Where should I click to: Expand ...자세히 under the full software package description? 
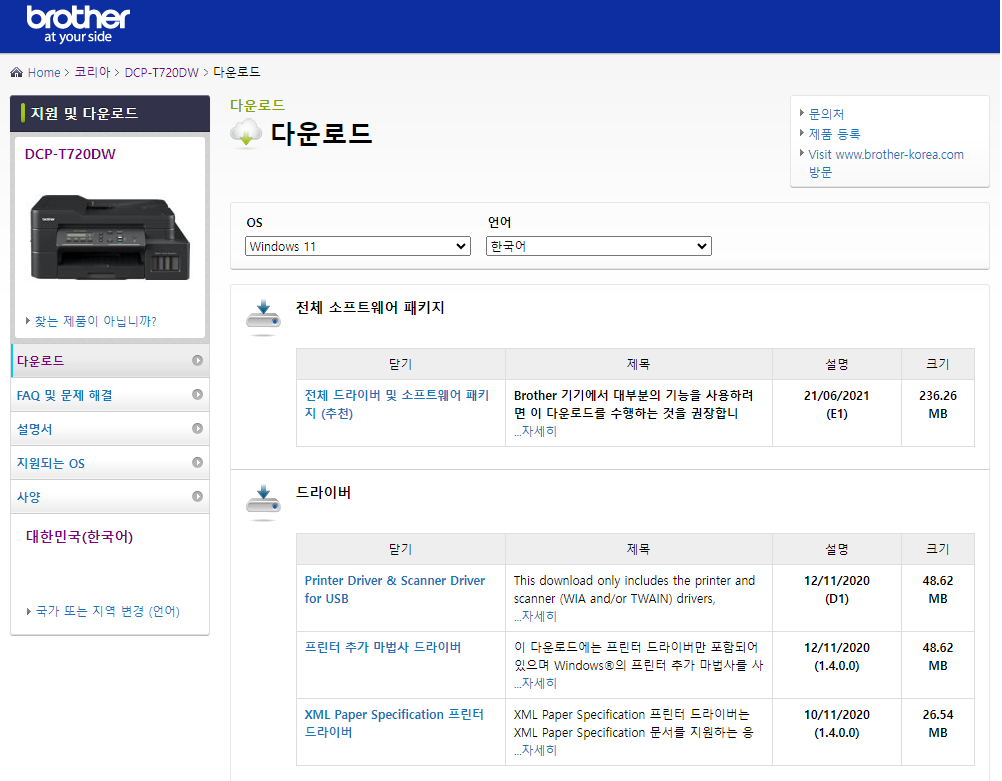[532, 430]
